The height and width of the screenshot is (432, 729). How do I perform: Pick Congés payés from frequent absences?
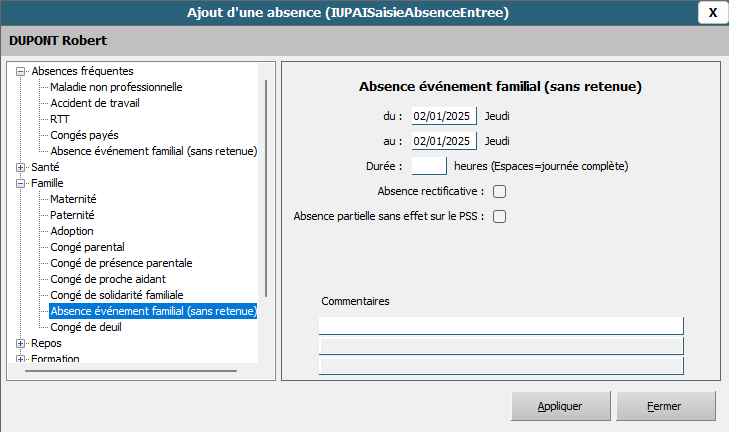(85, 135)
